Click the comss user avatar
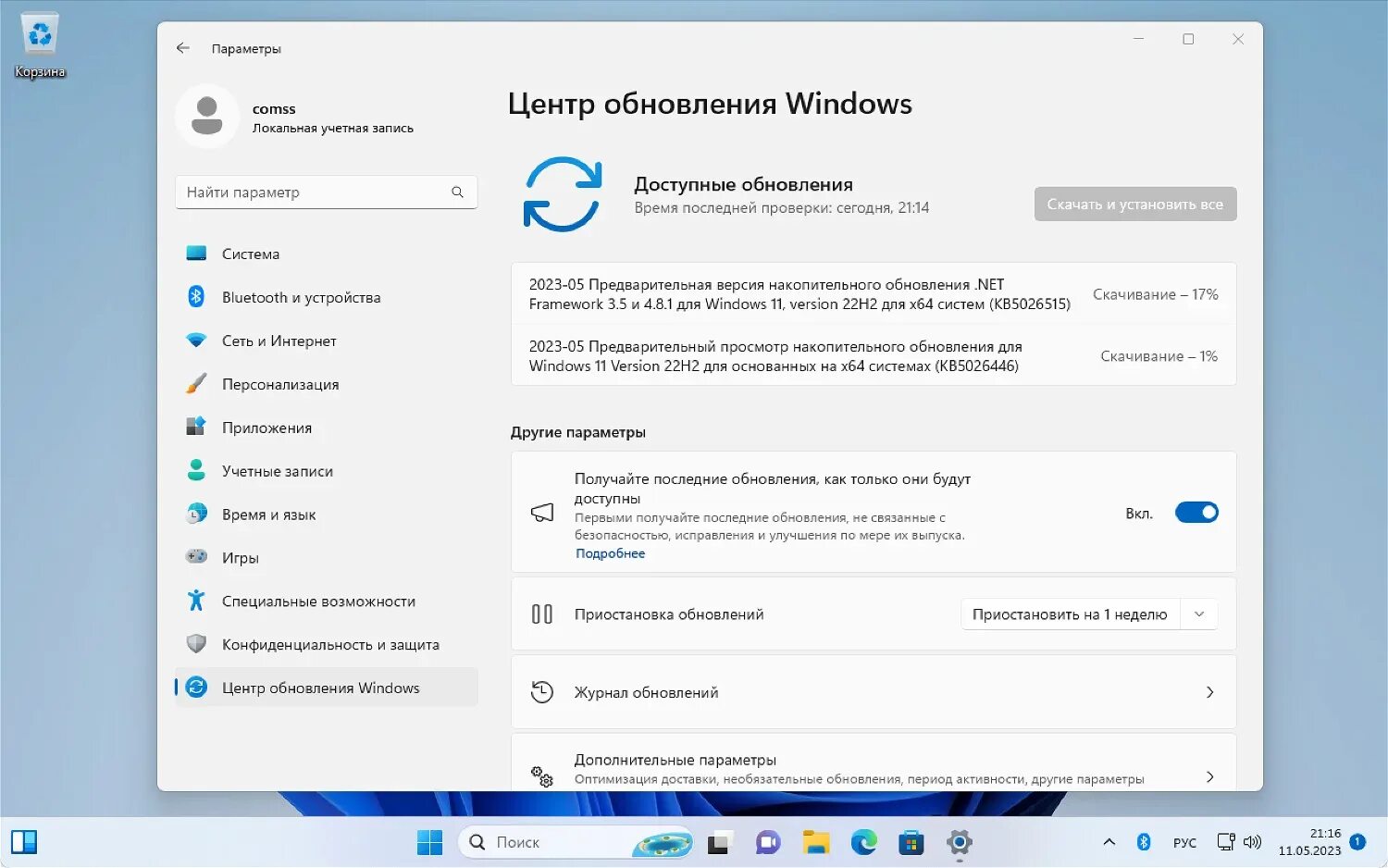The image size is (1388, 868). point(207,117)
